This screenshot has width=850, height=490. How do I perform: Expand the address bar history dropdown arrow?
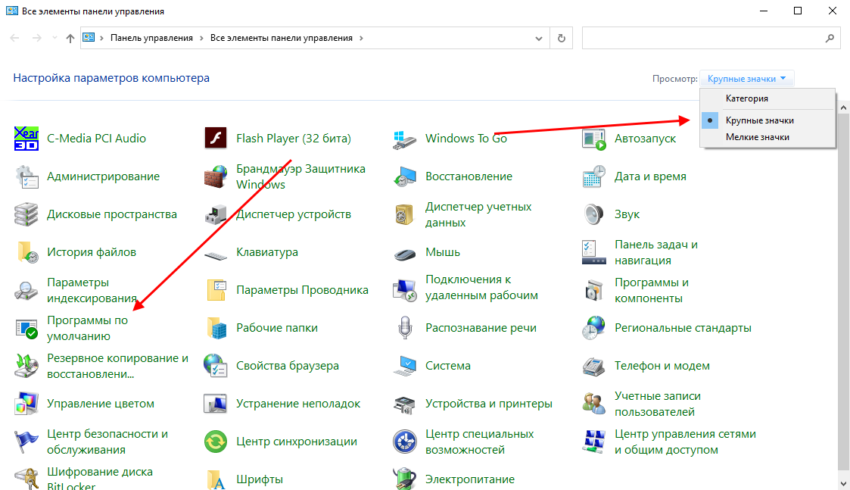[539, 38]
